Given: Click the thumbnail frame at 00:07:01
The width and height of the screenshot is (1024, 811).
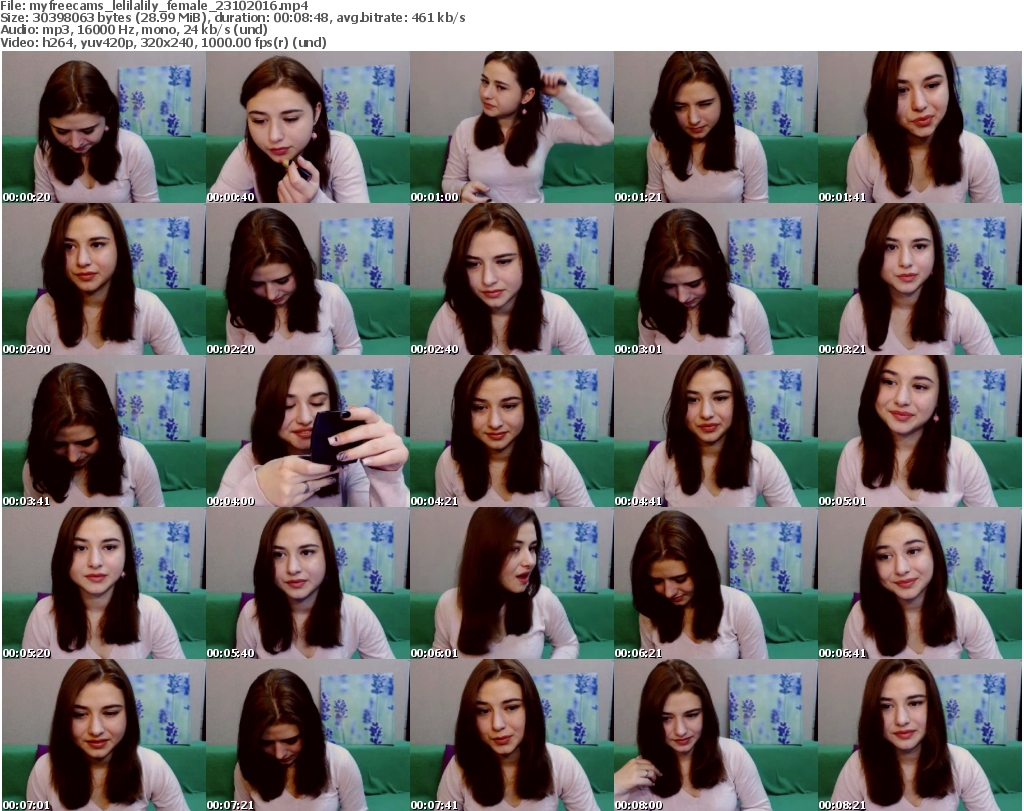Looking at the screenshot, I should (104, 735).
